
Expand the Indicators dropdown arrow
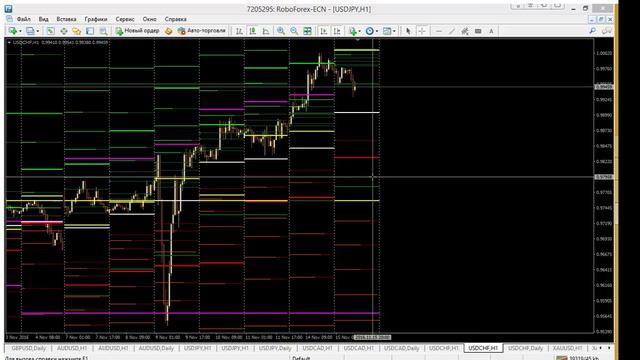(x=360, y=31)
